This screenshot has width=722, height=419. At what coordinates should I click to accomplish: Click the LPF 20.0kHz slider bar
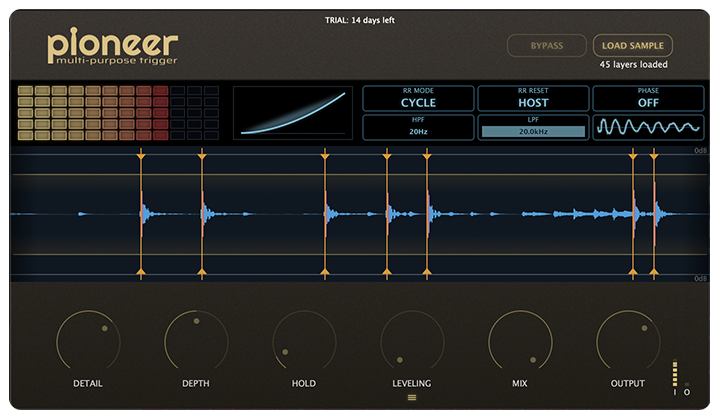coord(533,132)
